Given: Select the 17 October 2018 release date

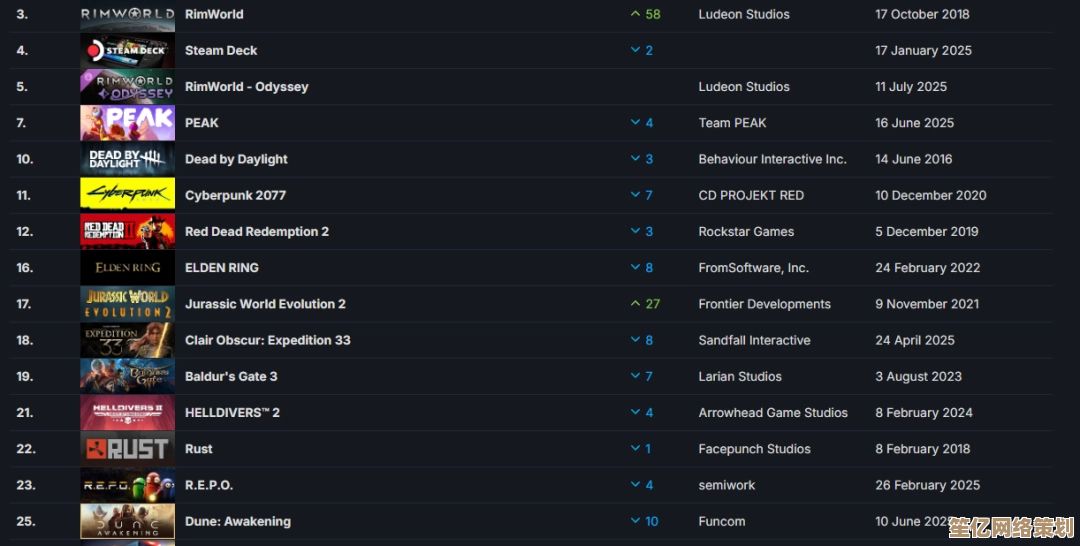Looking at the screenshot, I should (x=922, y=14).
